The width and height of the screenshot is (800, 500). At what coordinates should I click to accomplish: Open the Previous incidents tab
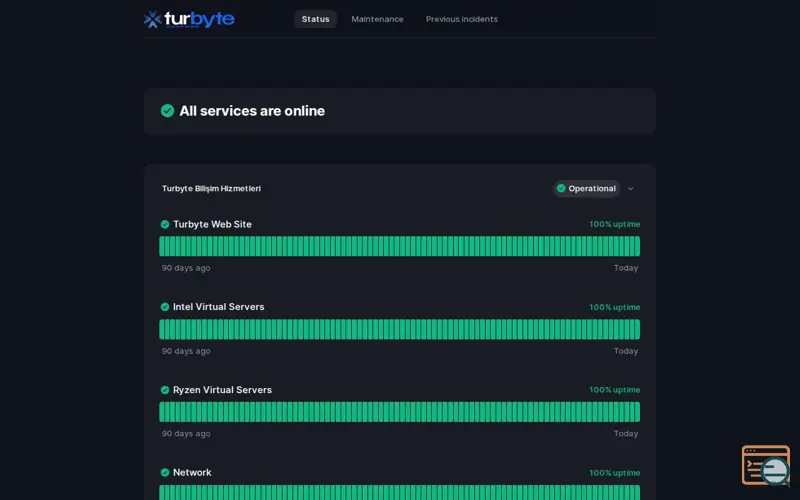coord(462,19)
